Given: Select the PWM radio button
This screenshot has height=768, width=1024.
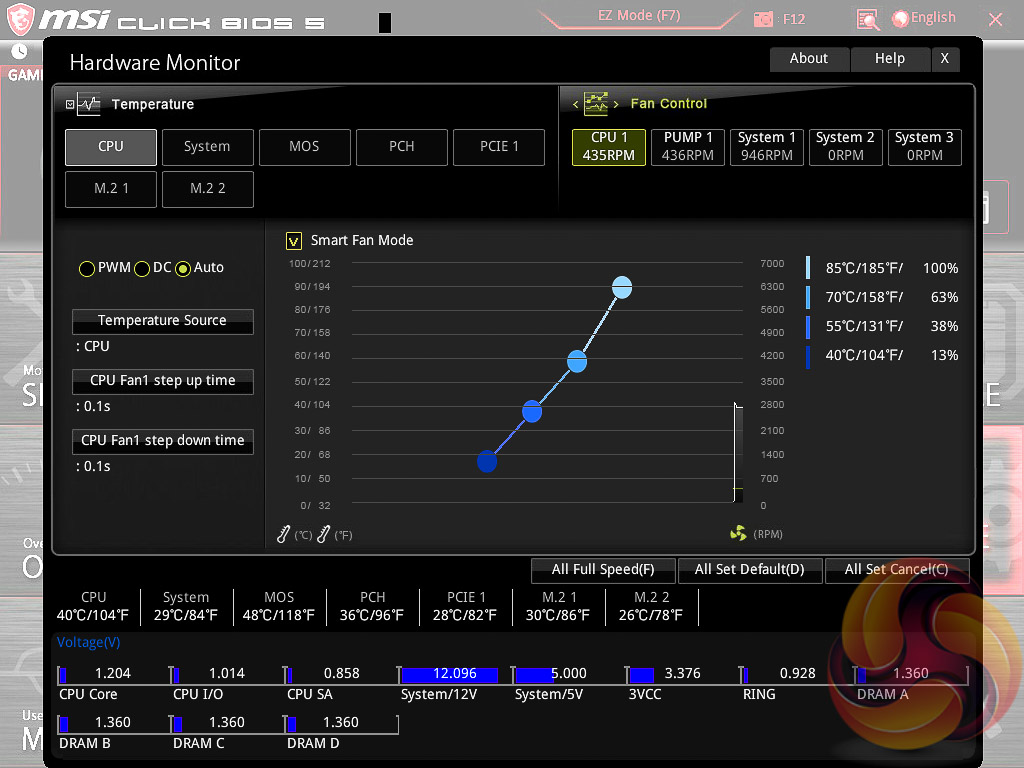Looking at the screenshot, I should 87,268.
